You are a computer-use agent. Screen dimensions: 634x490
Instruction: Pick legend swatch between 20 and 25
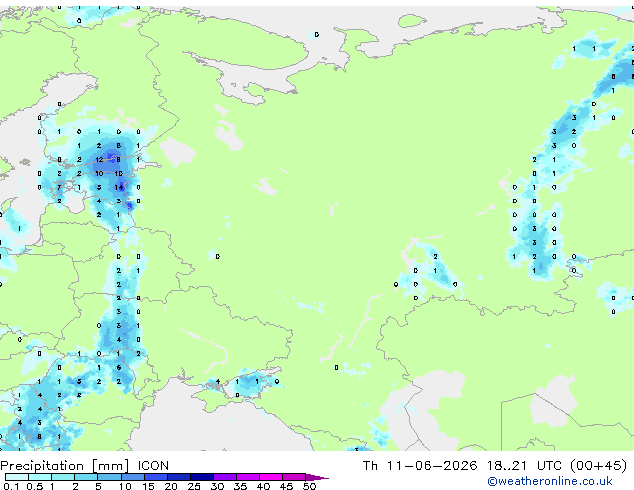point(179,477)
